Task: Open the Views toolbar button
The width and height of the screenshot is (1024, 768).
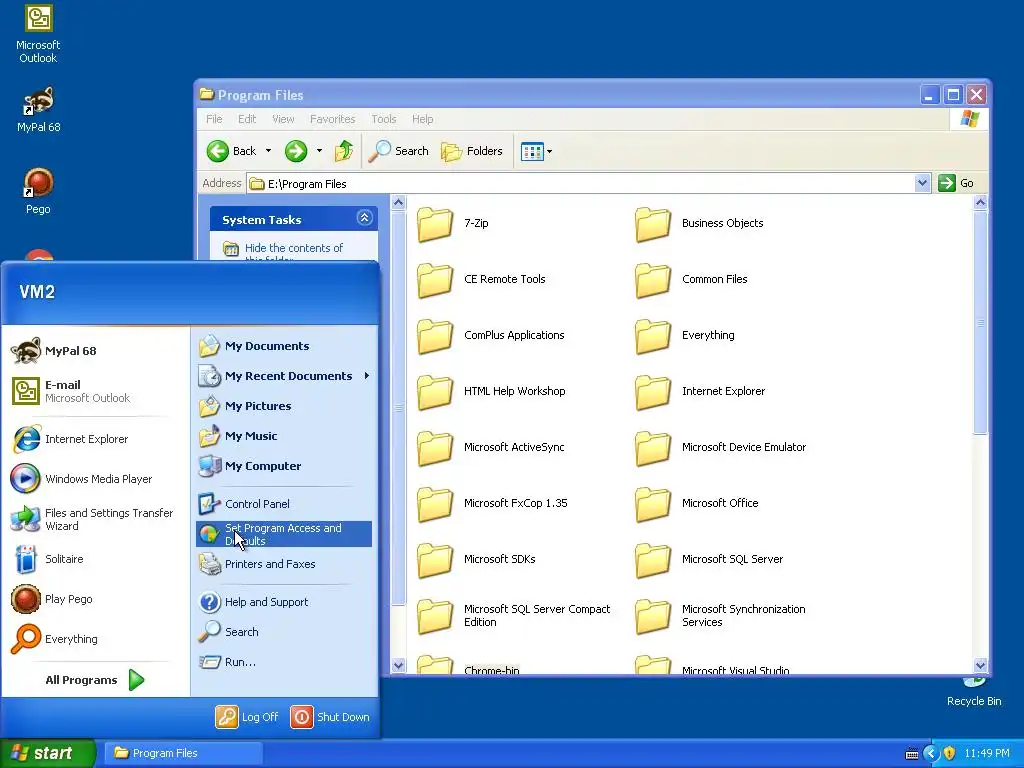Action: (x=532, y=152)
